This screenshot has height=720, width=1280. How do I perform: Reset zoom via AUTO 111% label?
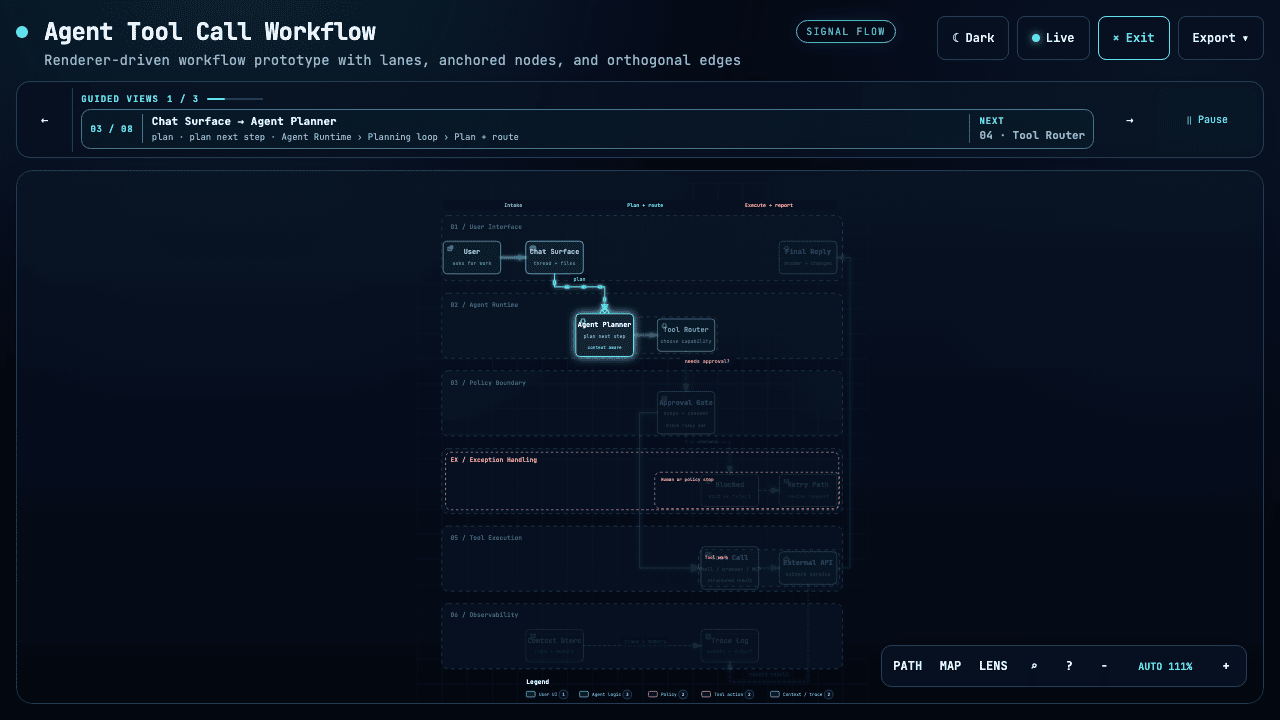[x=1165, y=666]
